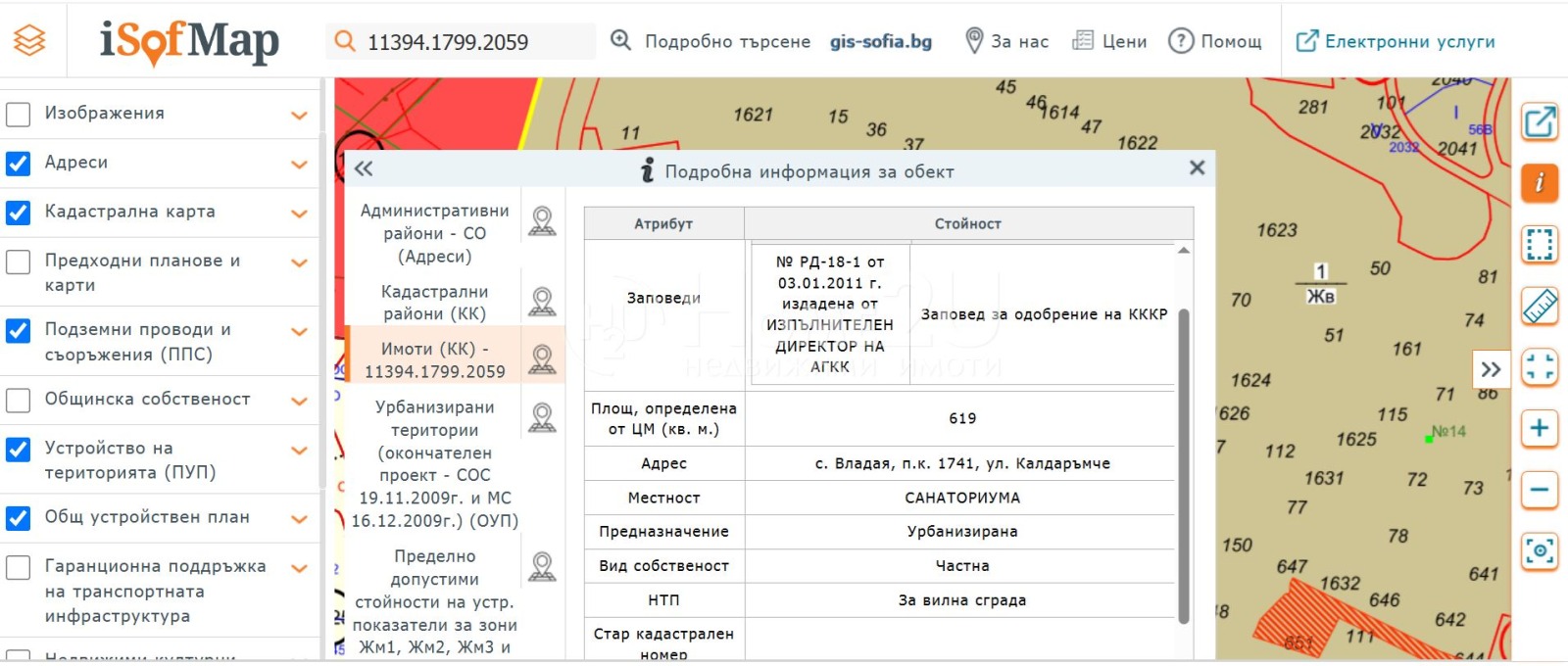The height and width of the screenshot is (666, 1568).
Task: Click Подробно търсене advanced search
Action: click(711, 41)
